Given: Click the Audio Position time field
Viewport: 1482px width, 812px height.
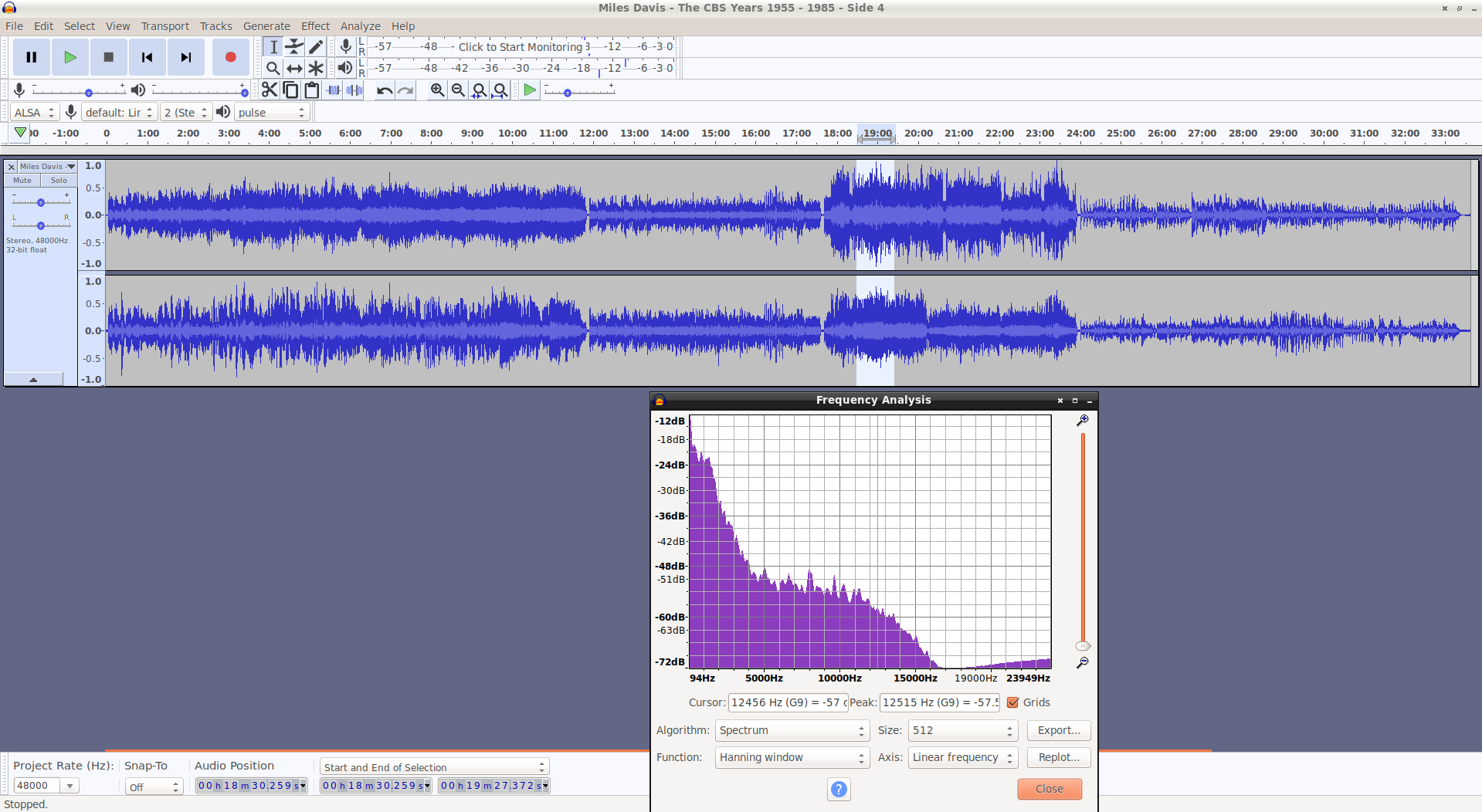Looking at the screenshot, I should click(x=251, y=786).
